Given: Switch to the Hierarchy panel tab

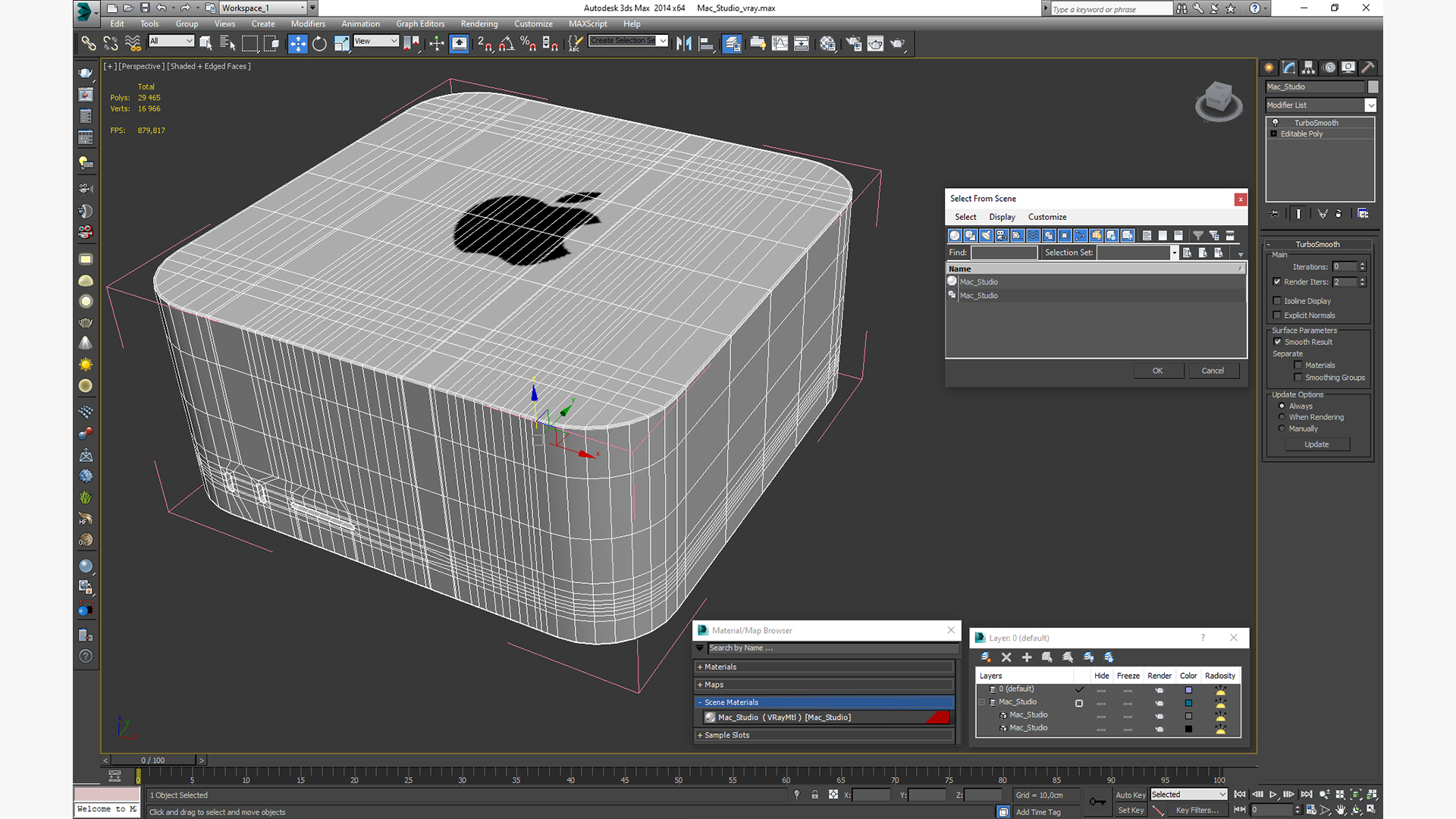Looking at the screenshot, I should click(1308, 67).
